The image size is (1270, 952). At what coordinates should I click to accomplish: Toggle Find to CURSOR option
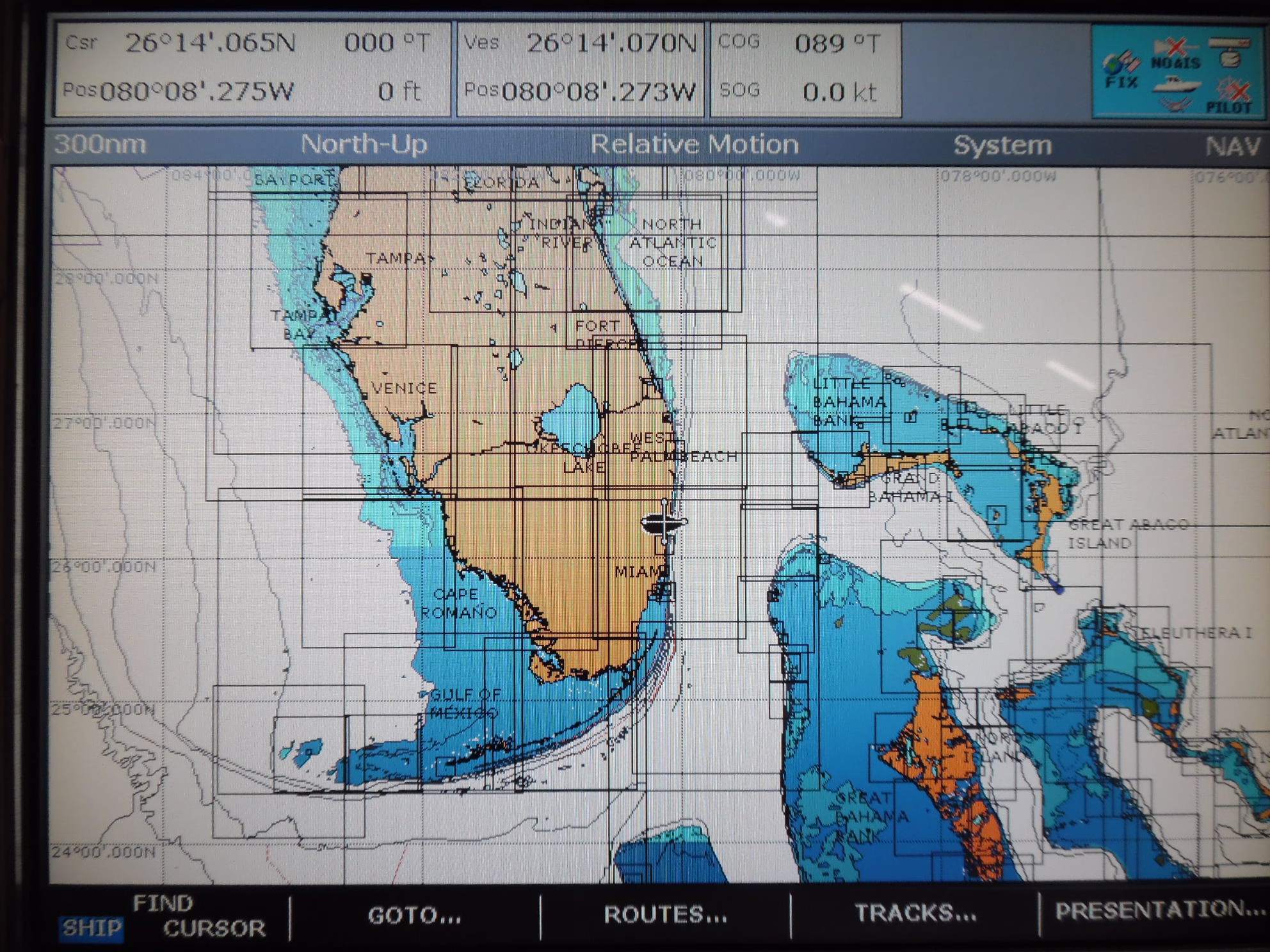point(214,928)
